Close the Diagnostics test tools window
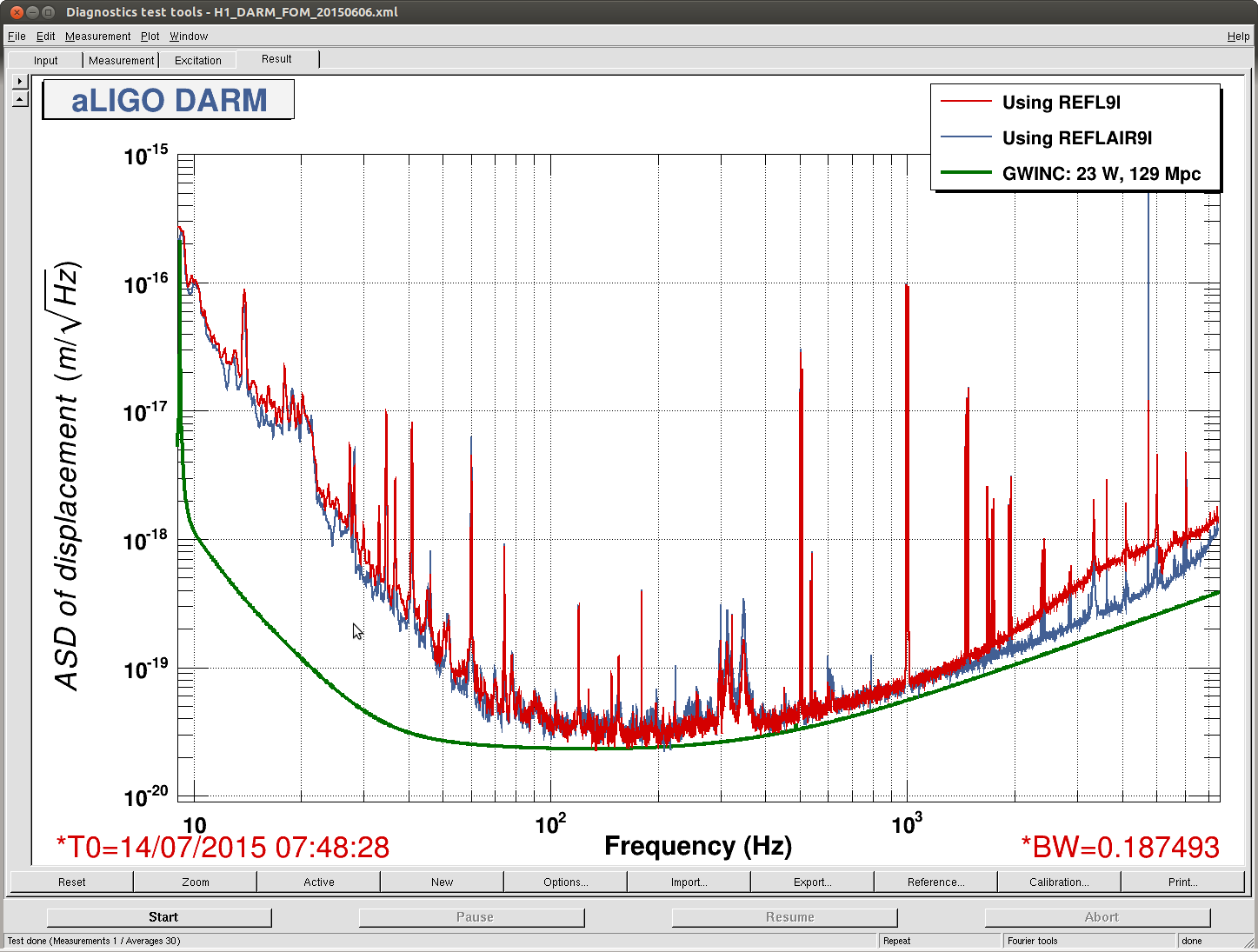 coord(17,12)
